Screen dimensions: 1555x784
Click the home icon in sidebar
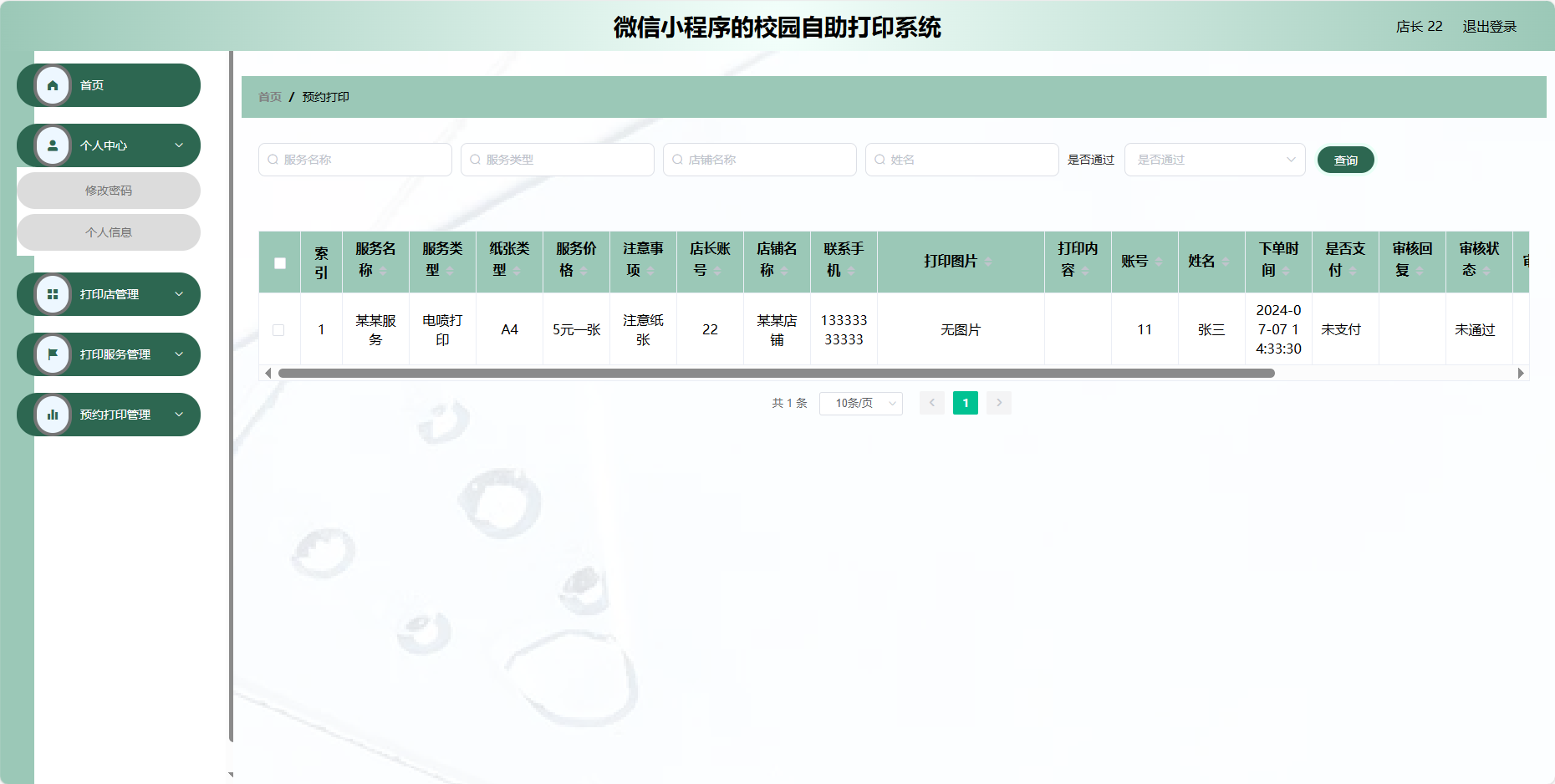click(x=53, y=85)
